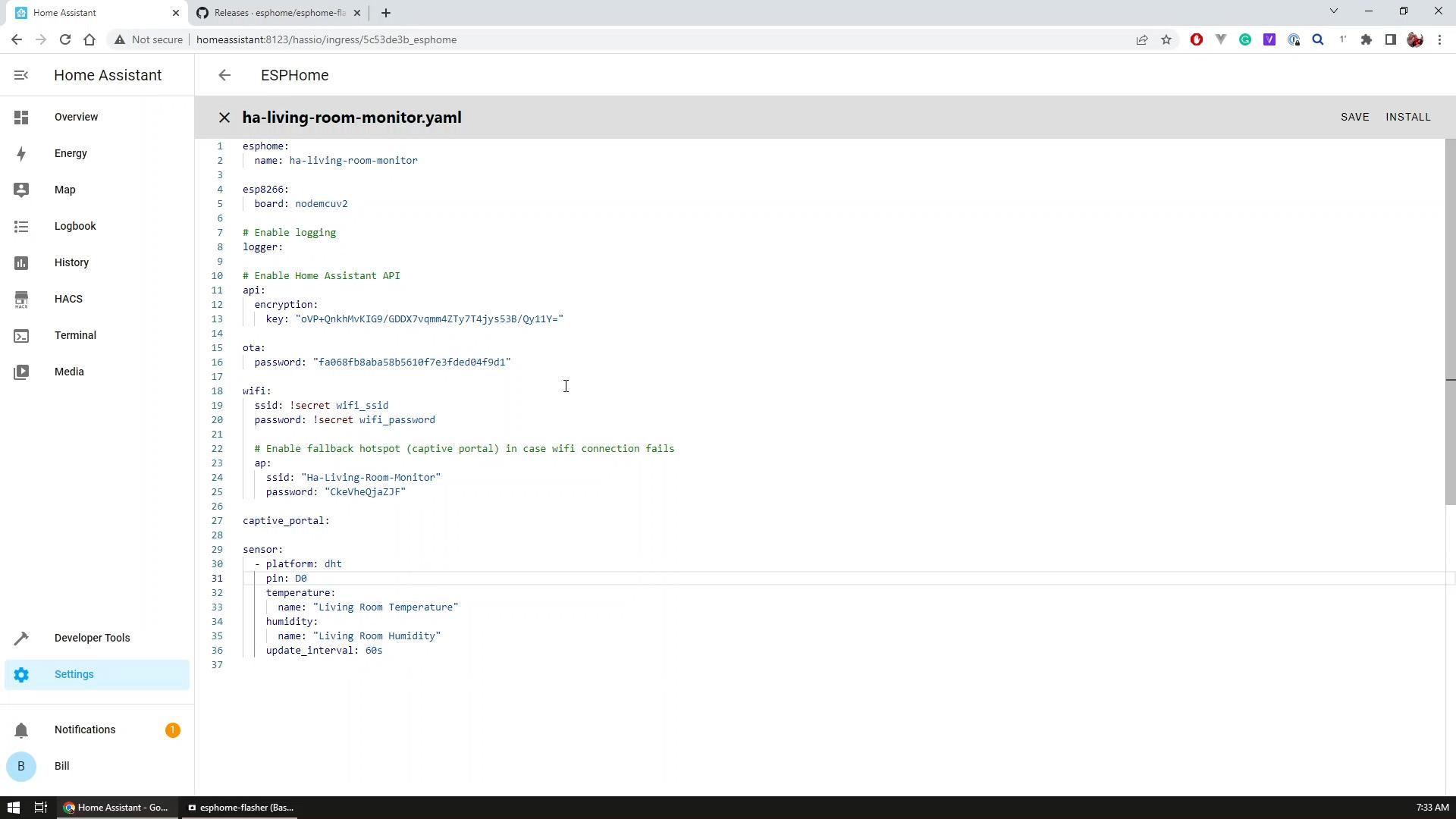The width and height of the screenshot is (1456, 819).
Task: Open the Terminal sidebar item
Action: (75, 336)
